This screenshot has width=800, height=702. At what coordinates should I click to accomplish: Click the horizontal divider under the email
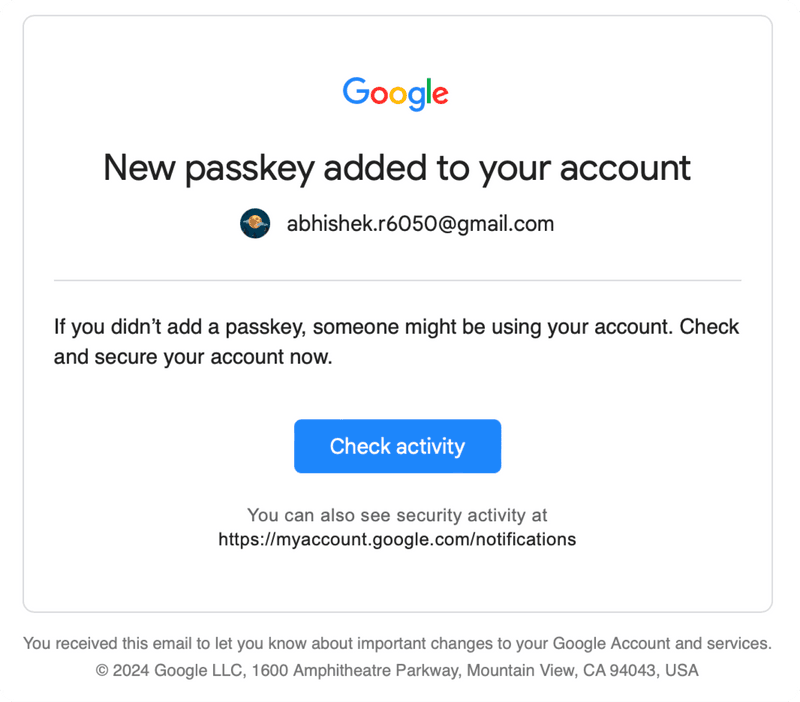point(397,280)
